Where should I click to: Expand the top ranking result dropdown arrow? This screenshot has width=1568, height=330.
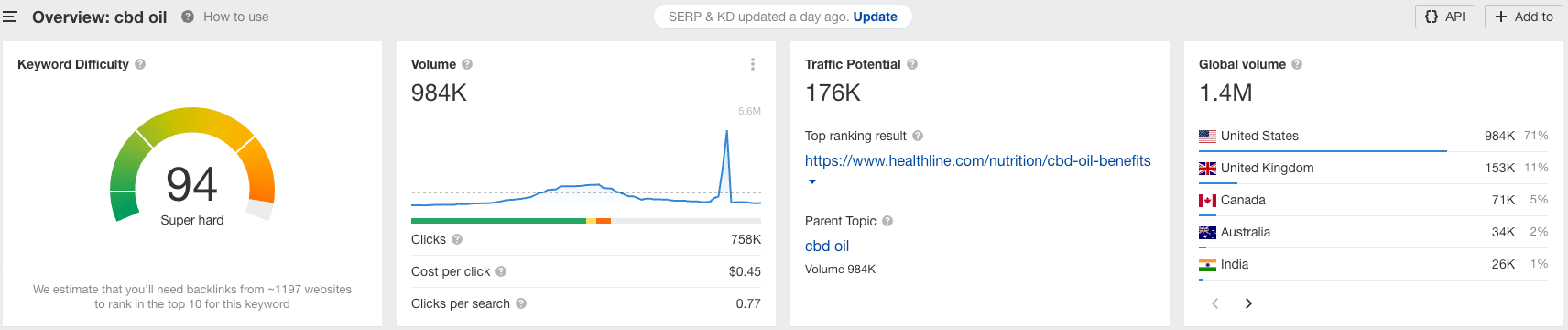click(811, 181)
